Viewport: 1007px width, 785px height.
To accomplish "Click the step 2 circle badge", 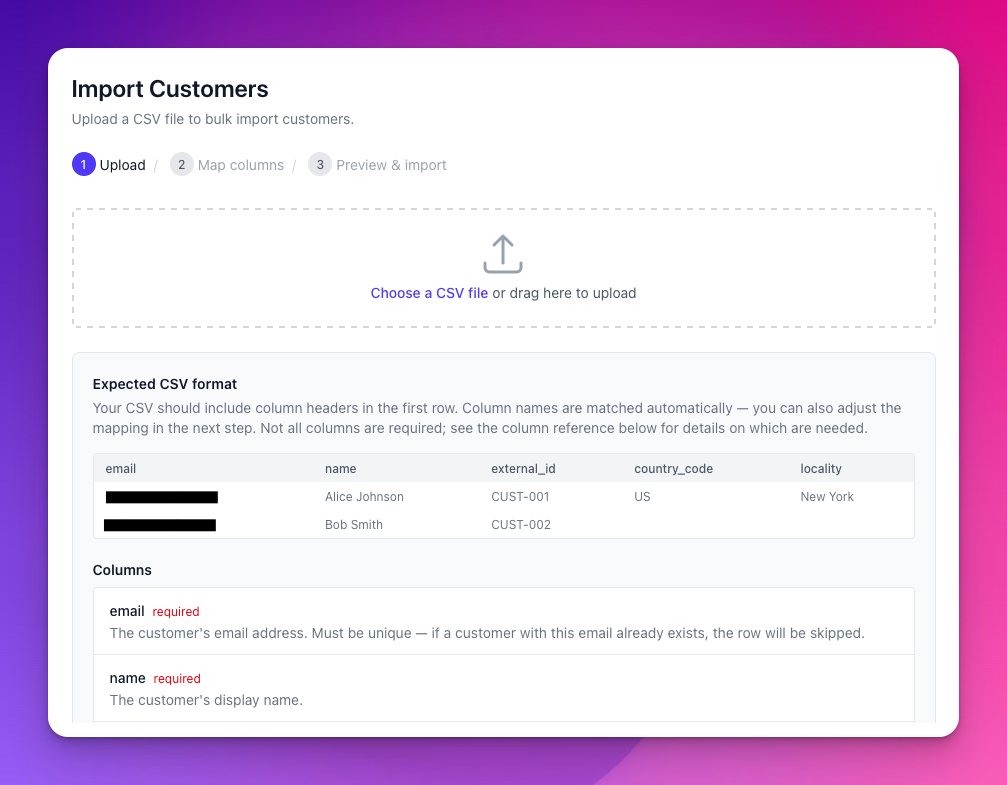I will [x=182, y=164].
